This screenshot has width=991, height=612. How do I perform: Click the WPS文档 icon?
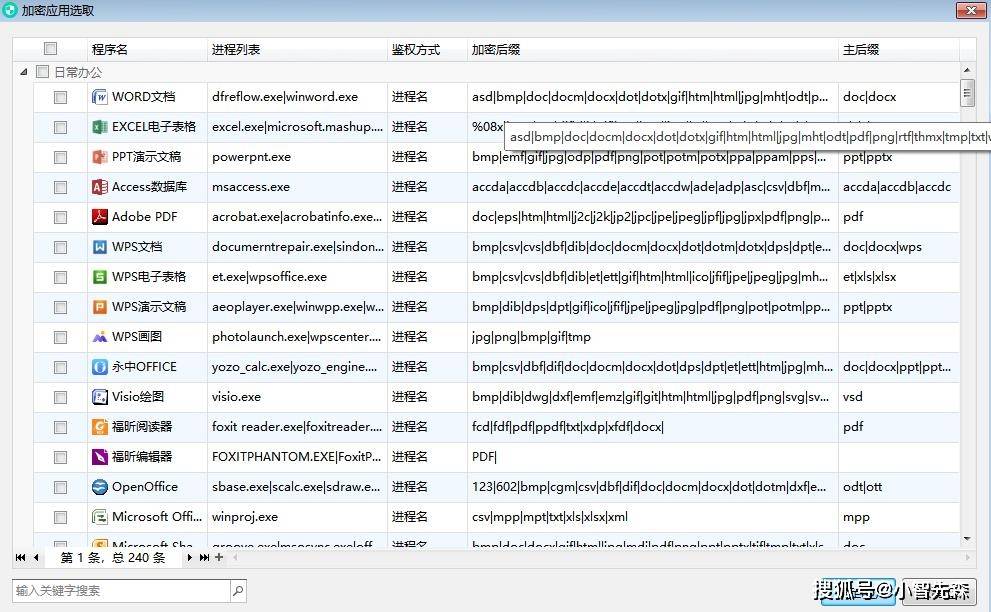(x=99, y=247)
